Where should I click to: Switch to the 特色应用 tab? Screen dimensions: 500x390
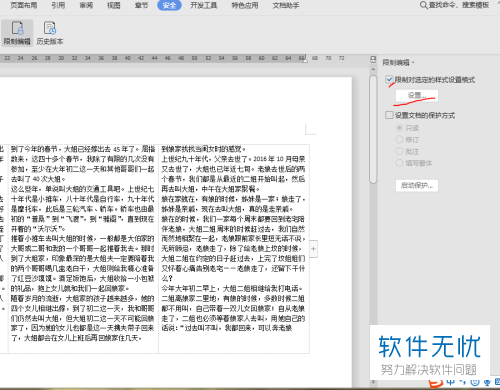[245, 5]
